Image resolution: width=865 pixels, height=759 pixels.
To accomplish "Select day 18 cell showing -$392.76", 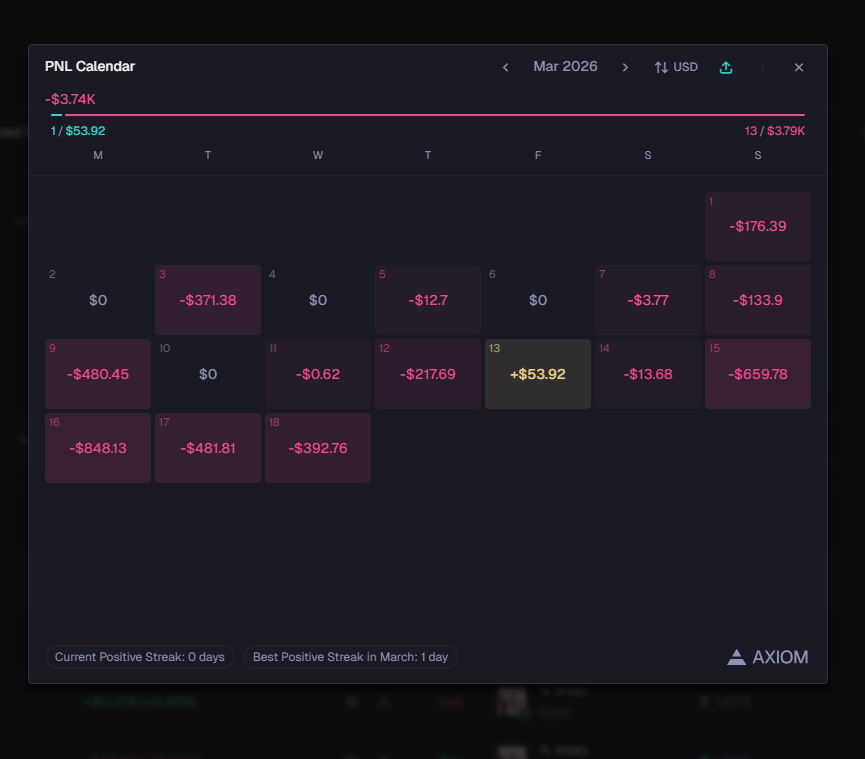I will pyautogui.click(x=318, y=448).
